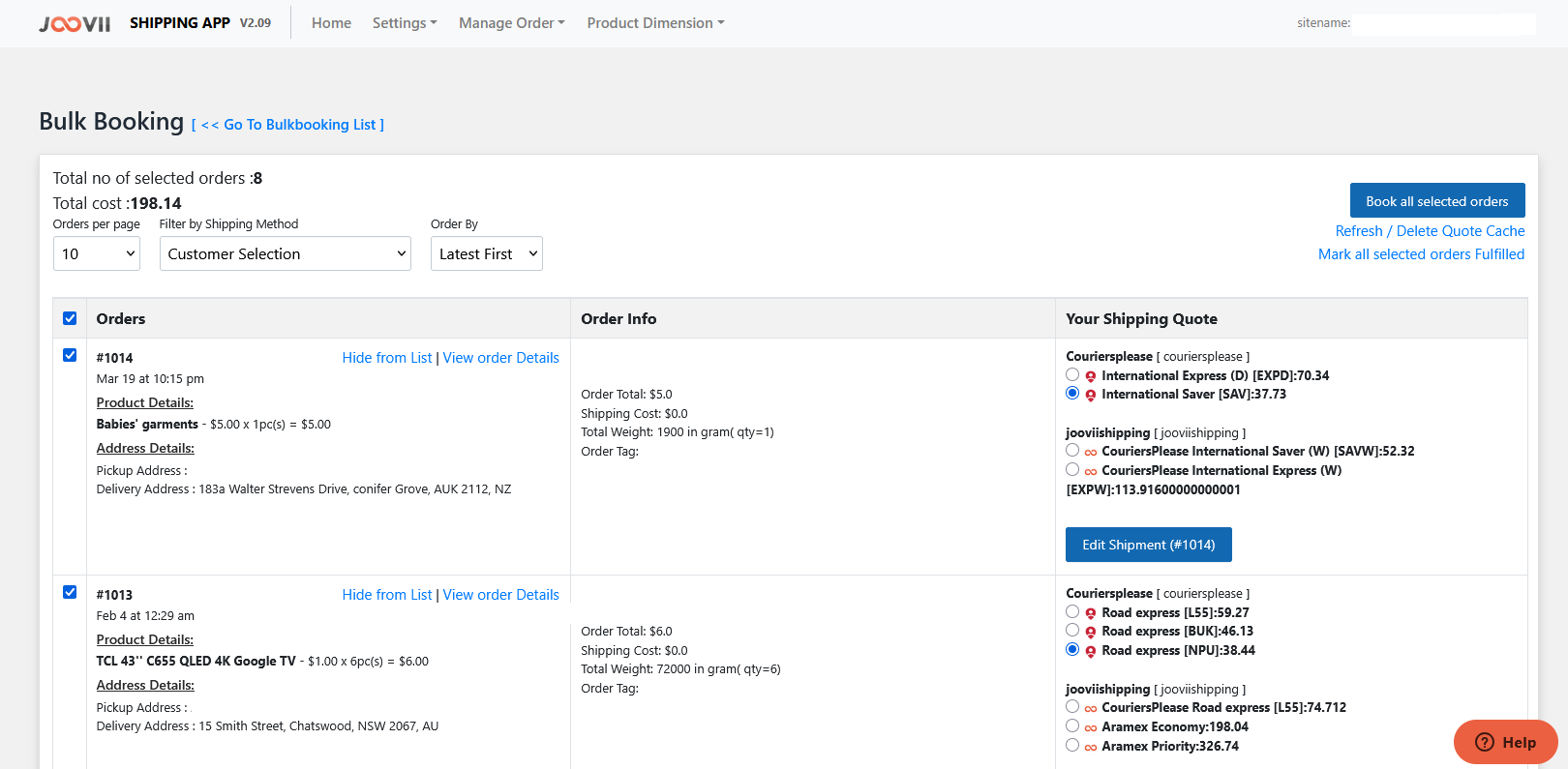Hide order #1013 from list
1568x769 pixels.
pyautogui.click(x=387, y=595)
